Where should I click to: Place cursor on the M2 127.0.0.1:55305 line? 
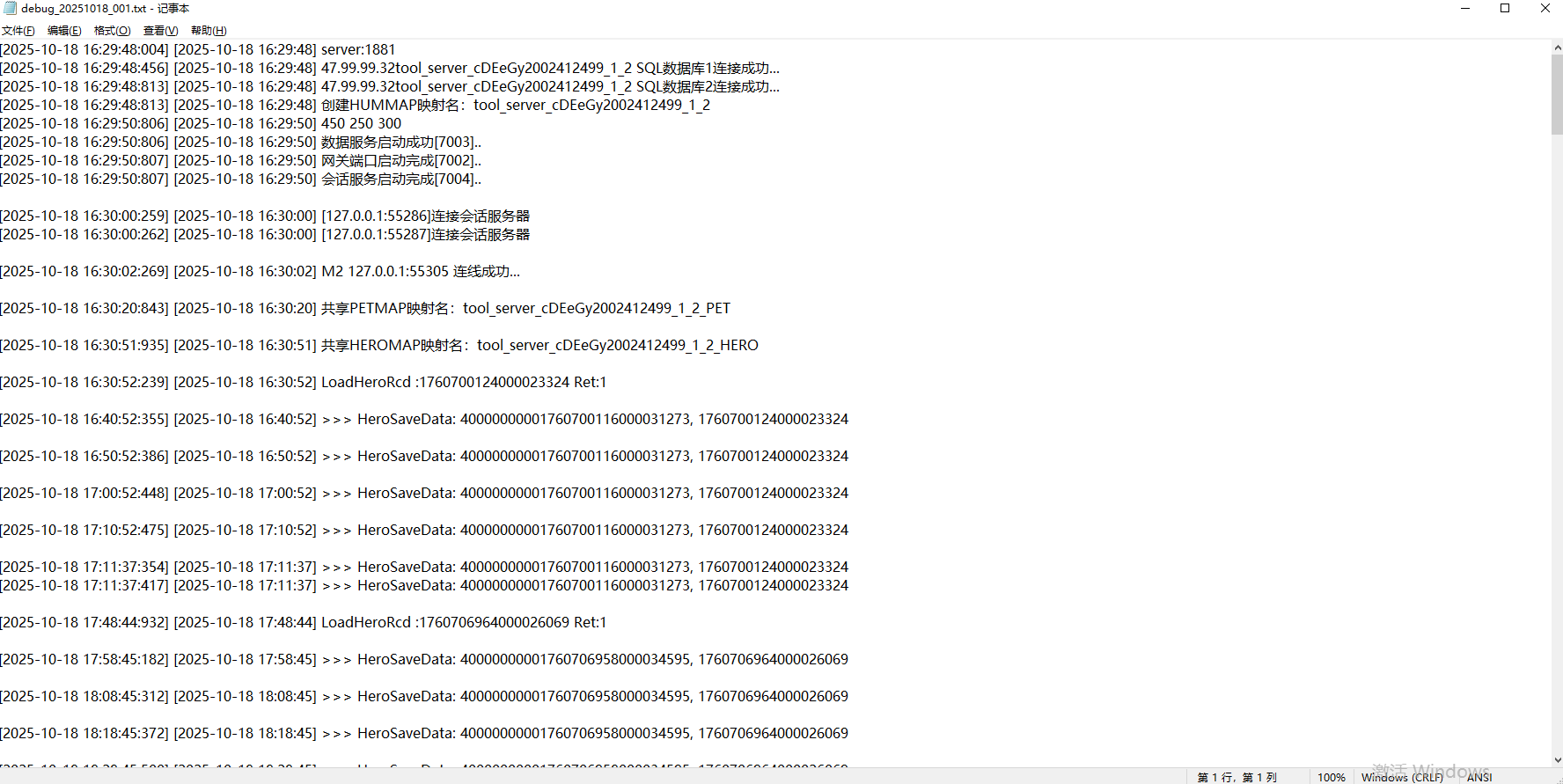pos(421,272)
